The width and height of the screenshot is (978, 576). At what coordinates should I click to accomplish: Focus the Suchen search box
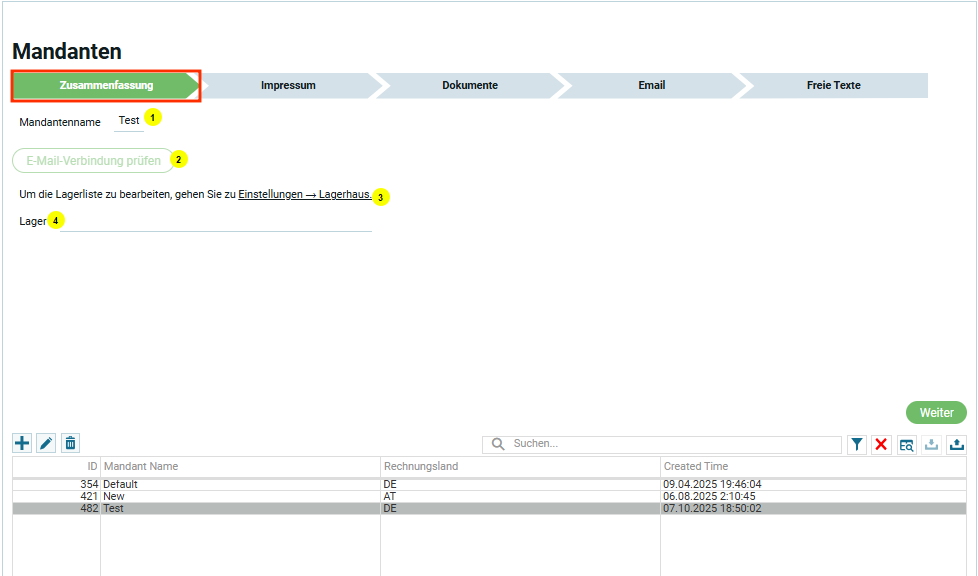coord(670,444)
